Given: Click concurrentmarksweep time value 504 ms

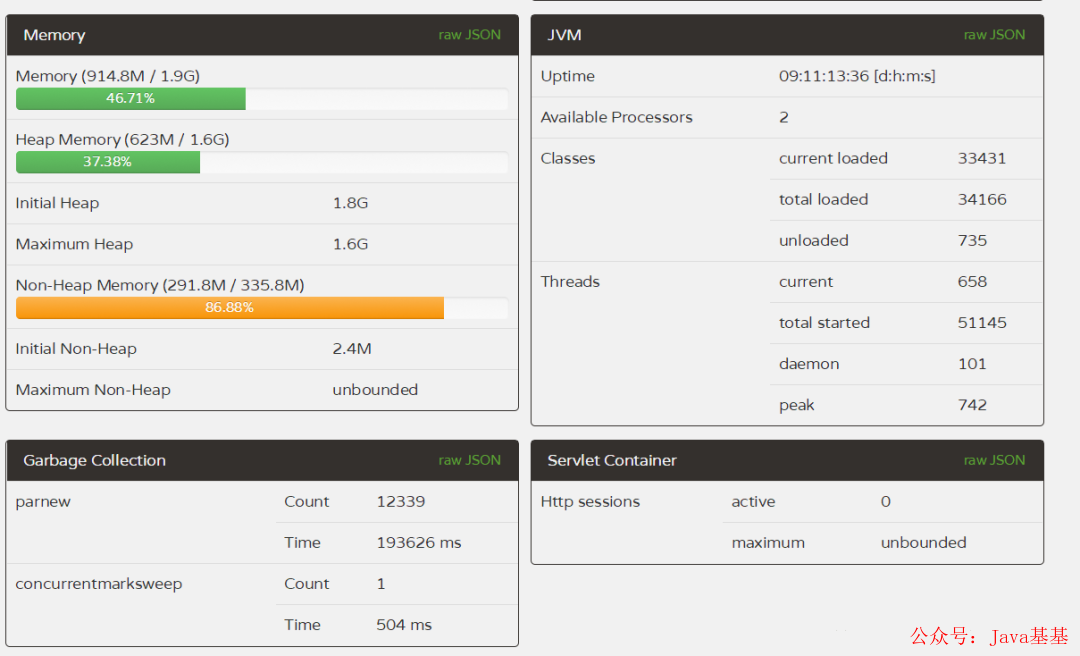Looking at the screenshot, I should pos(404,625).
